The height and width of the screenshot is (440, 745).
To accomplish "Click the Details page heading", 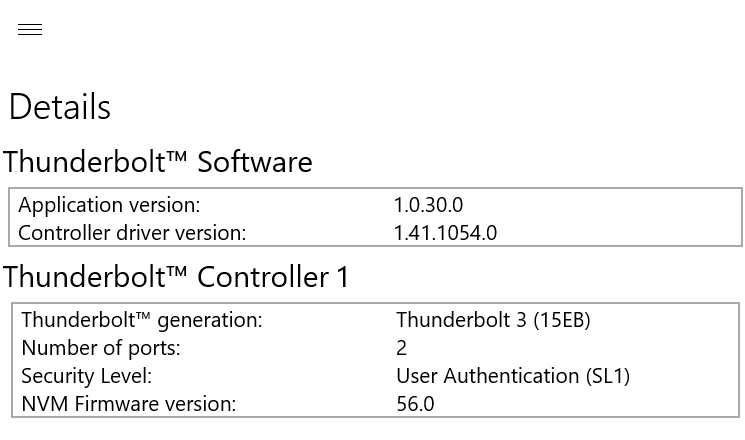I will click(x=60, y=106).
